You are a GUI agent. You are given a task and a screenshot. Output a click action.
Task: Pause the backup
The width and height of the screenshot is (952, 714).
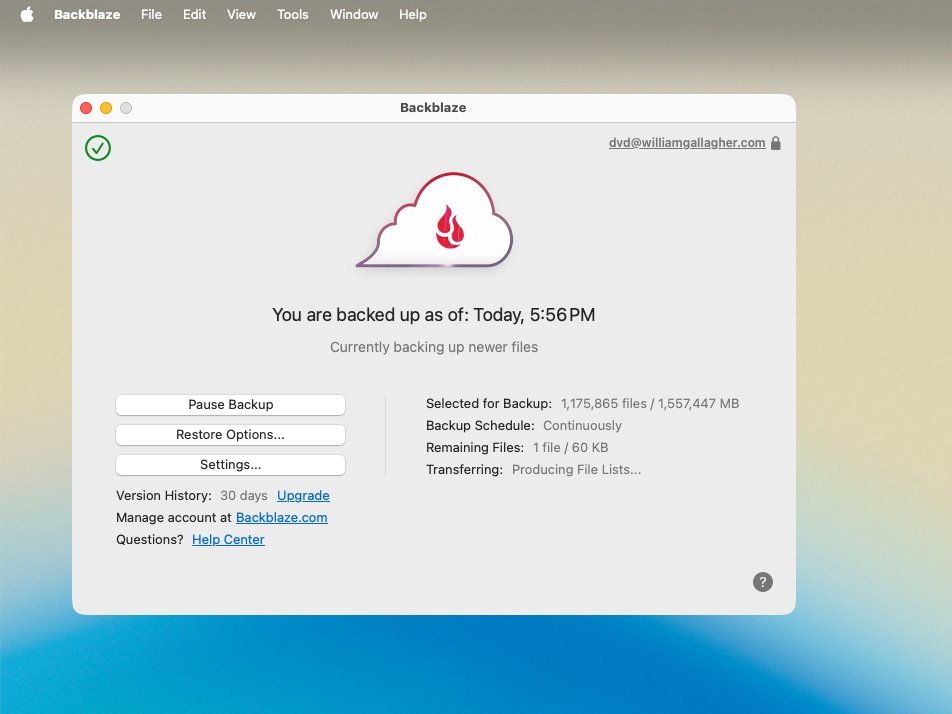(231, 405)
